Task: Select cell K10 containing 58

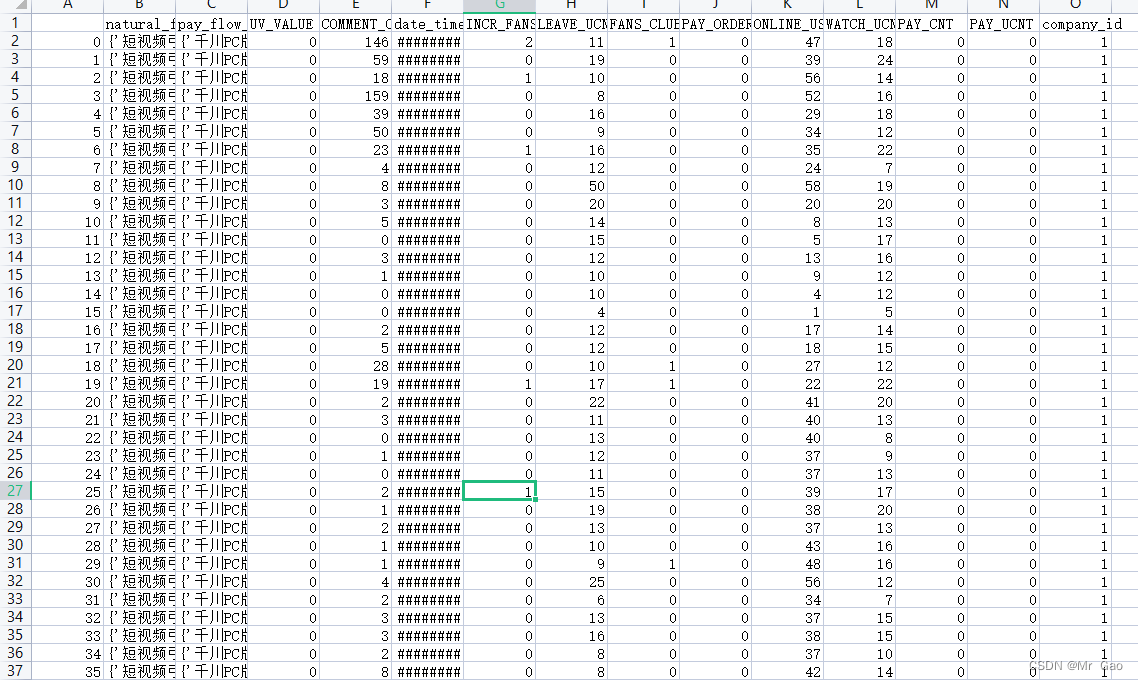Action: tap(787, 186)
